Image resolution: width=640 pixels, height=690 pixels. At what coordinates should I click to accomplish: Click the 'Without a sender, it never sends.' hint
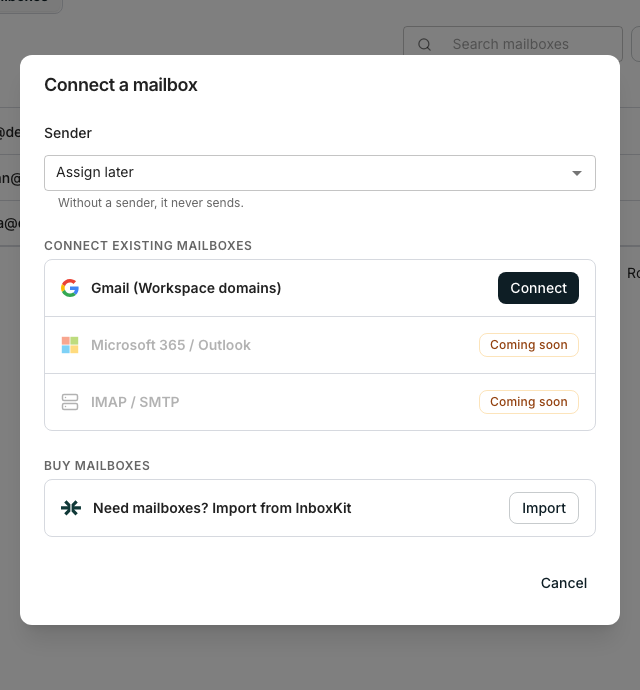point(151,203)
